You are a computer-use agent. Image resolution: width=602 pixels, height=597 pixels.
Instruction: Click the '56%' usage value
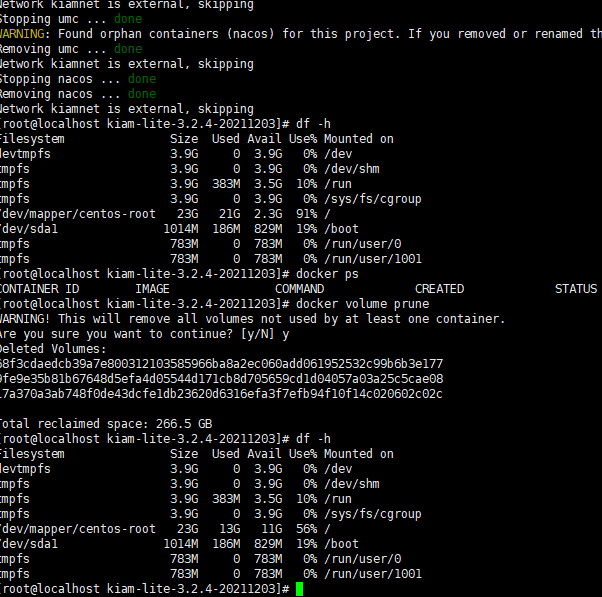pos(306,529)
